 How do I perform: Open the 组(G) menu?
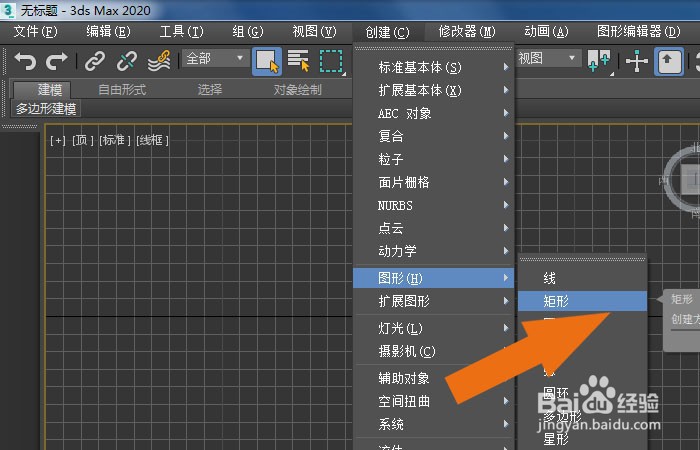point(248,32)
